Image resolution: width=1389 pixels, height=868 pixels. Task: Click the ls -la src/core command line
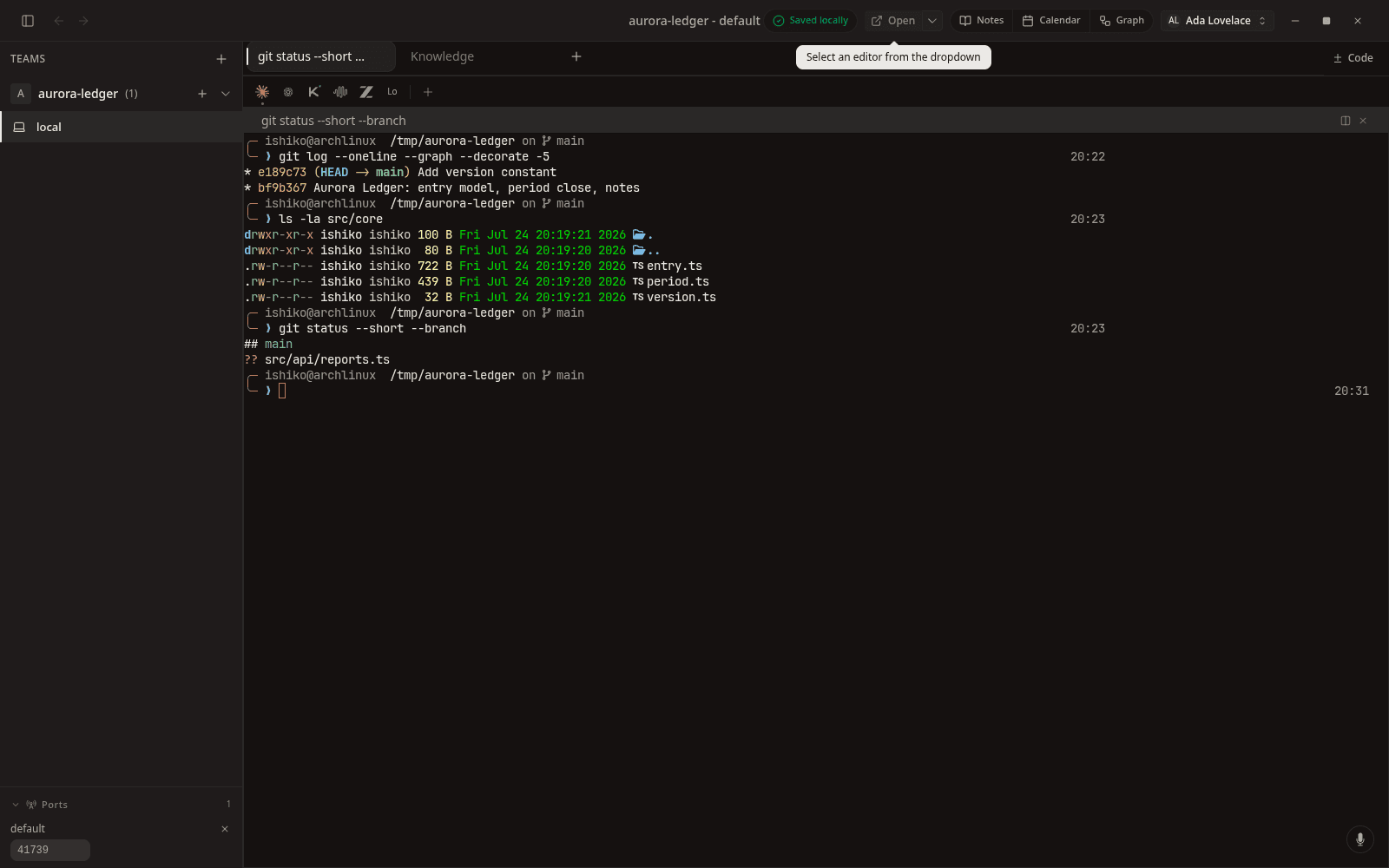(331, 219)
